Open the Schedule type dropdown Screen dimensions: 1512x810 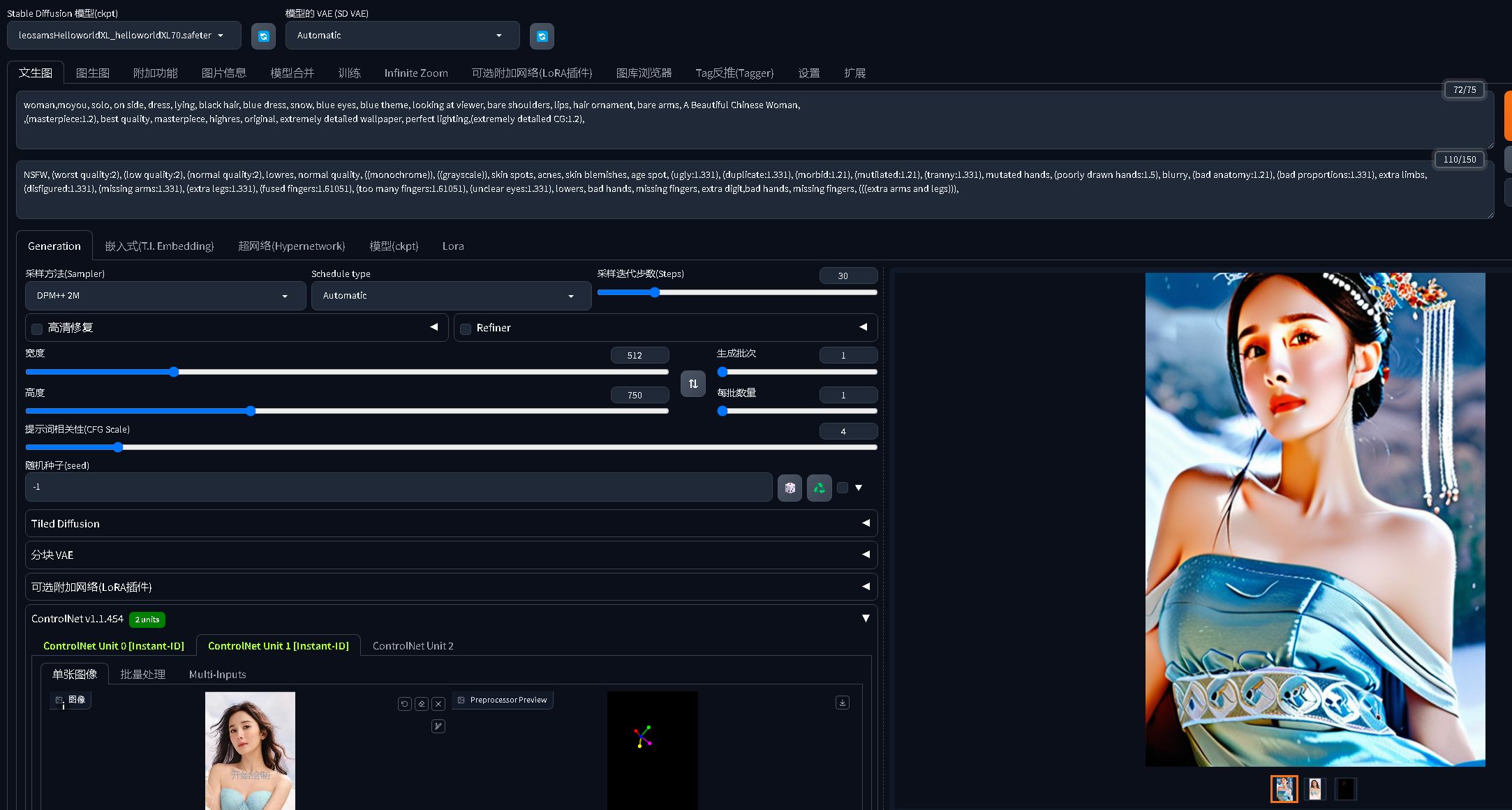pos(451,296)
